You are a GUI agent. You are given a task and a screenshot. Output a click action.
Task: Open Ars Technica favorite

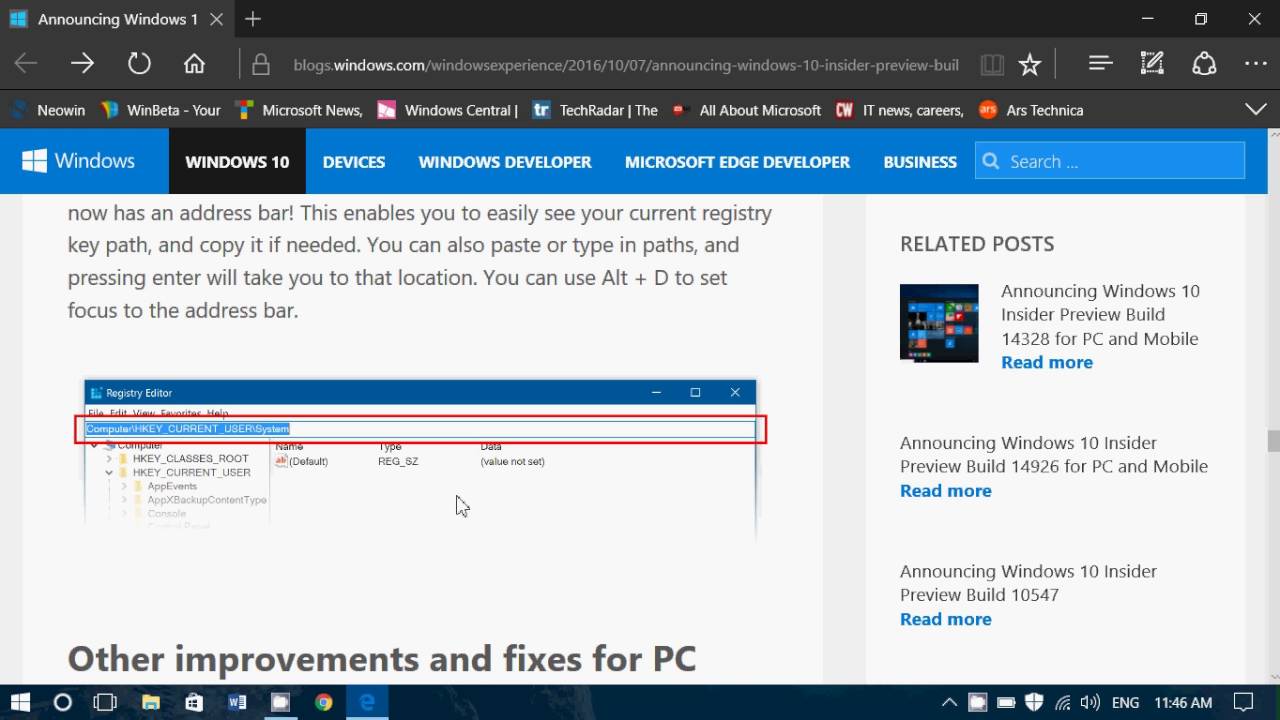click(1031, 110)
